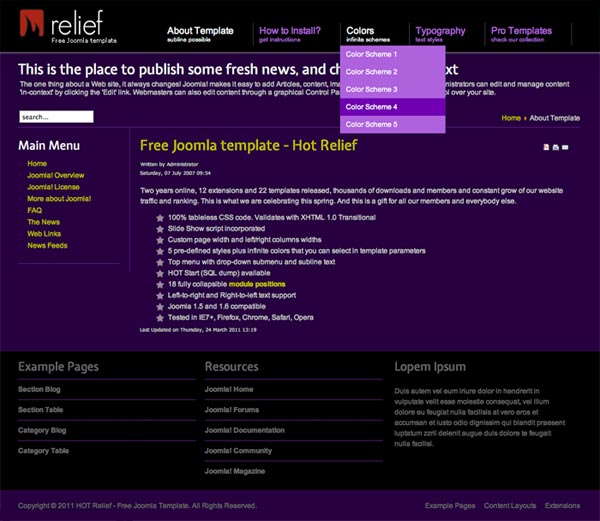
Task: Click About Template breadcrumb text
Action: [554, 118]
